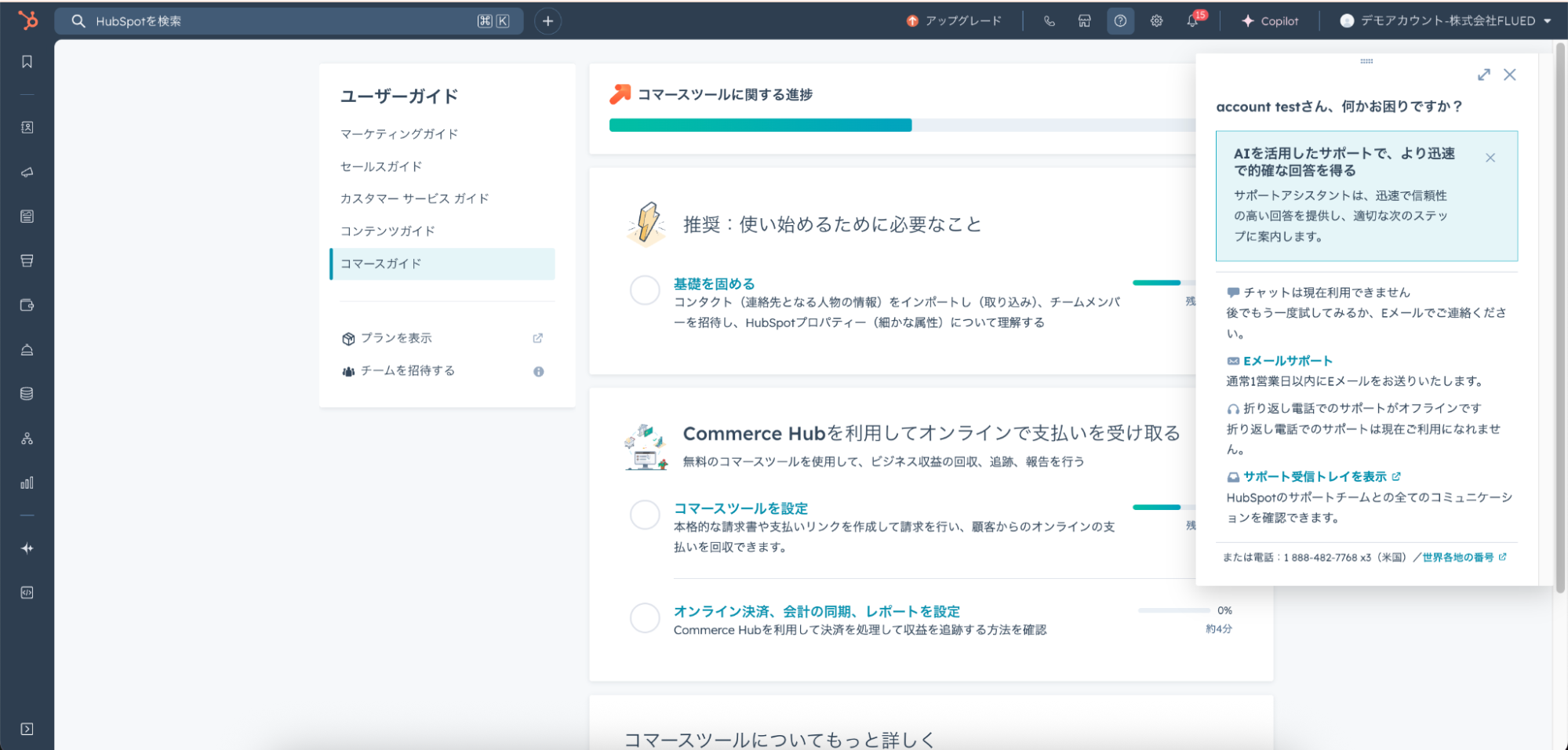This screenshot has width=1568, height=750.
Task: Open オンライン決済、会計の同期、レポートを設定 link
Action: [x=817, y=611]
